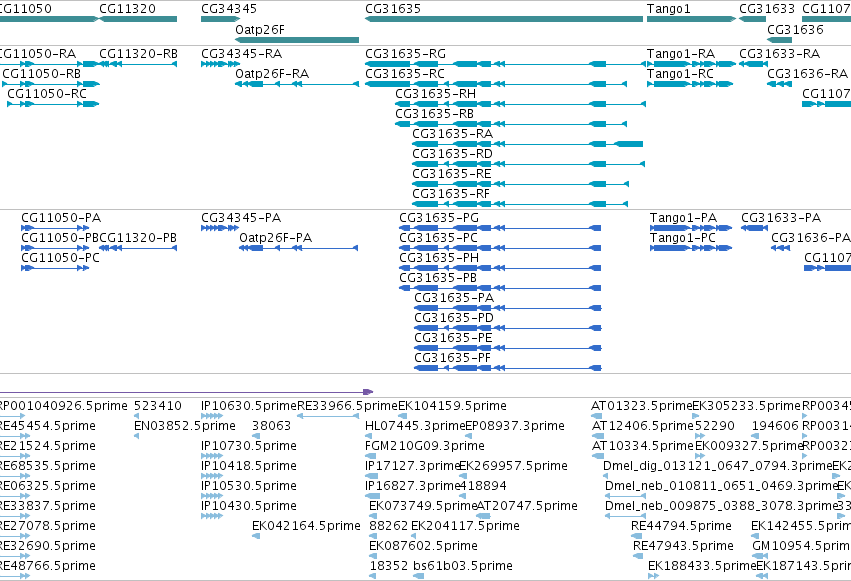Select protein label Oatp26F-PA
Viewport: 851px width, 581px height.
click(276, 238)
